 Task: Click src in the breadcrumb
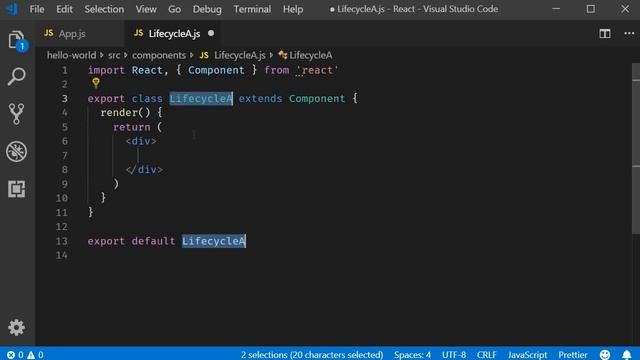[x=114, y=55]
